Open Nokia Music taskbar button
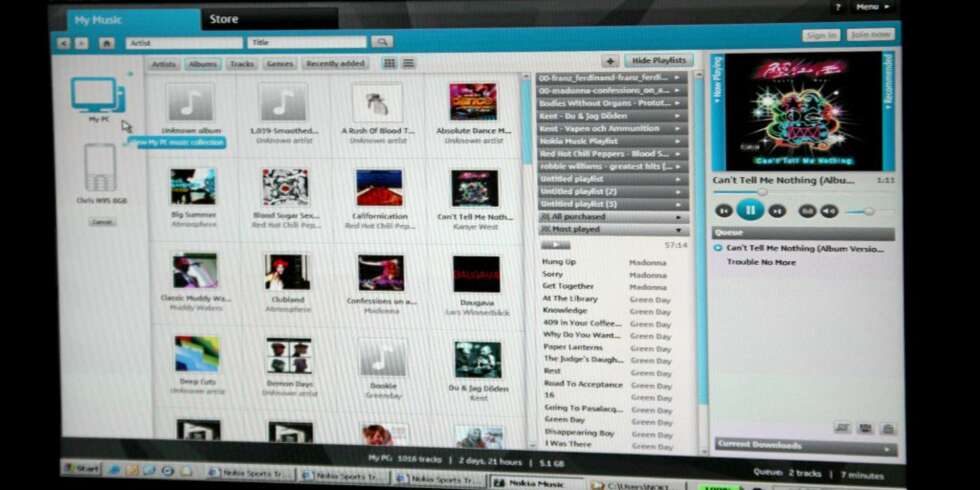Screen dimensions: 980x490 pos(538,482)
